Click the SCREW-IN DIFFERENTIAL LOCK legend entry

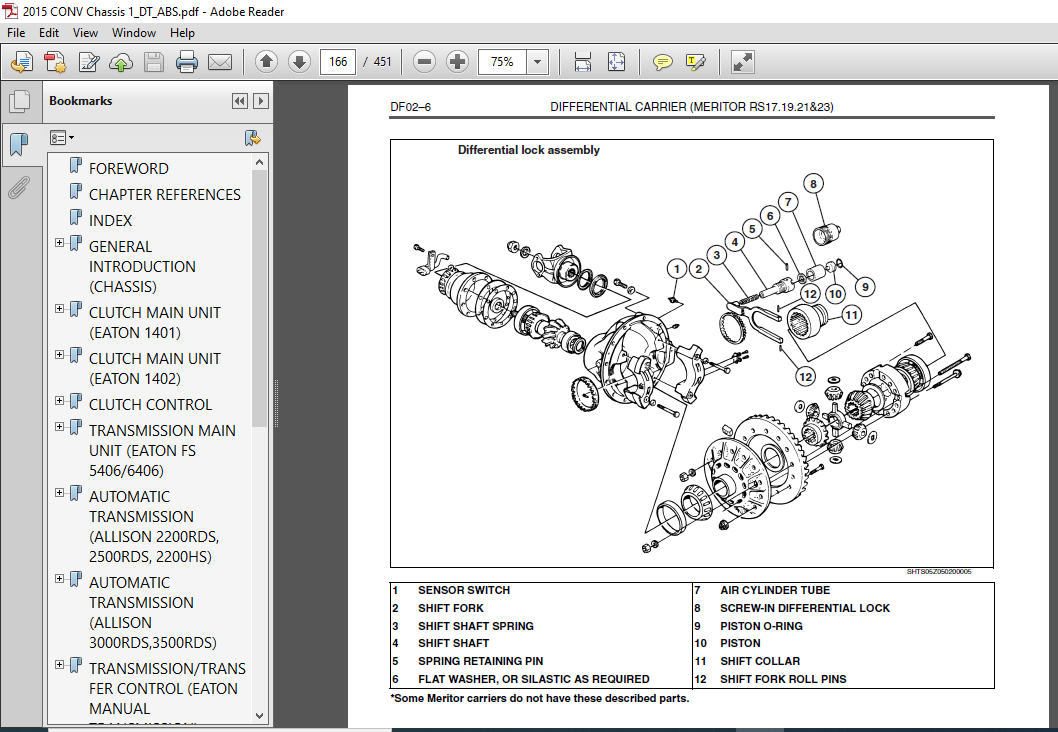(x=805, y=608)
